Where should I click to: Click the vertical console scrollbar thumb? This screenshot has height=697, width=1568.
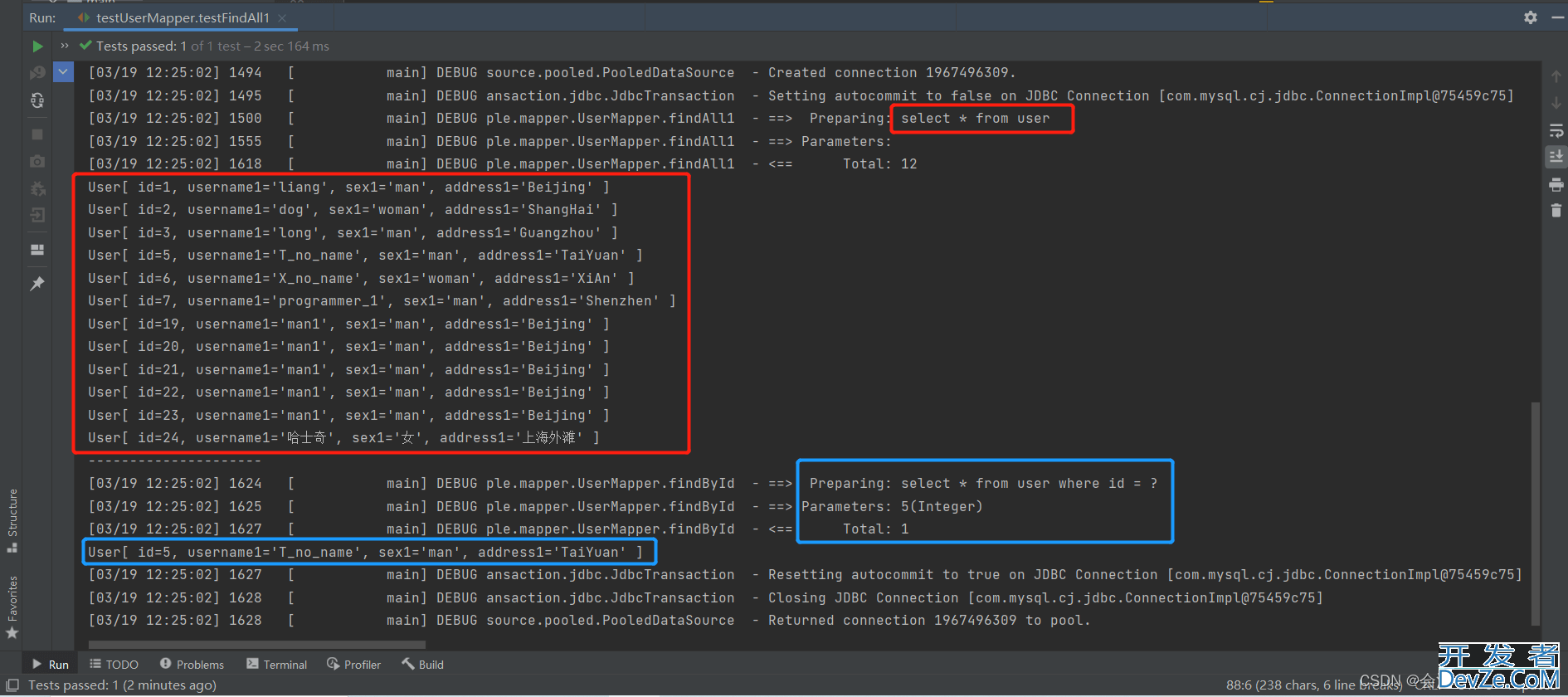(1536, 513)
